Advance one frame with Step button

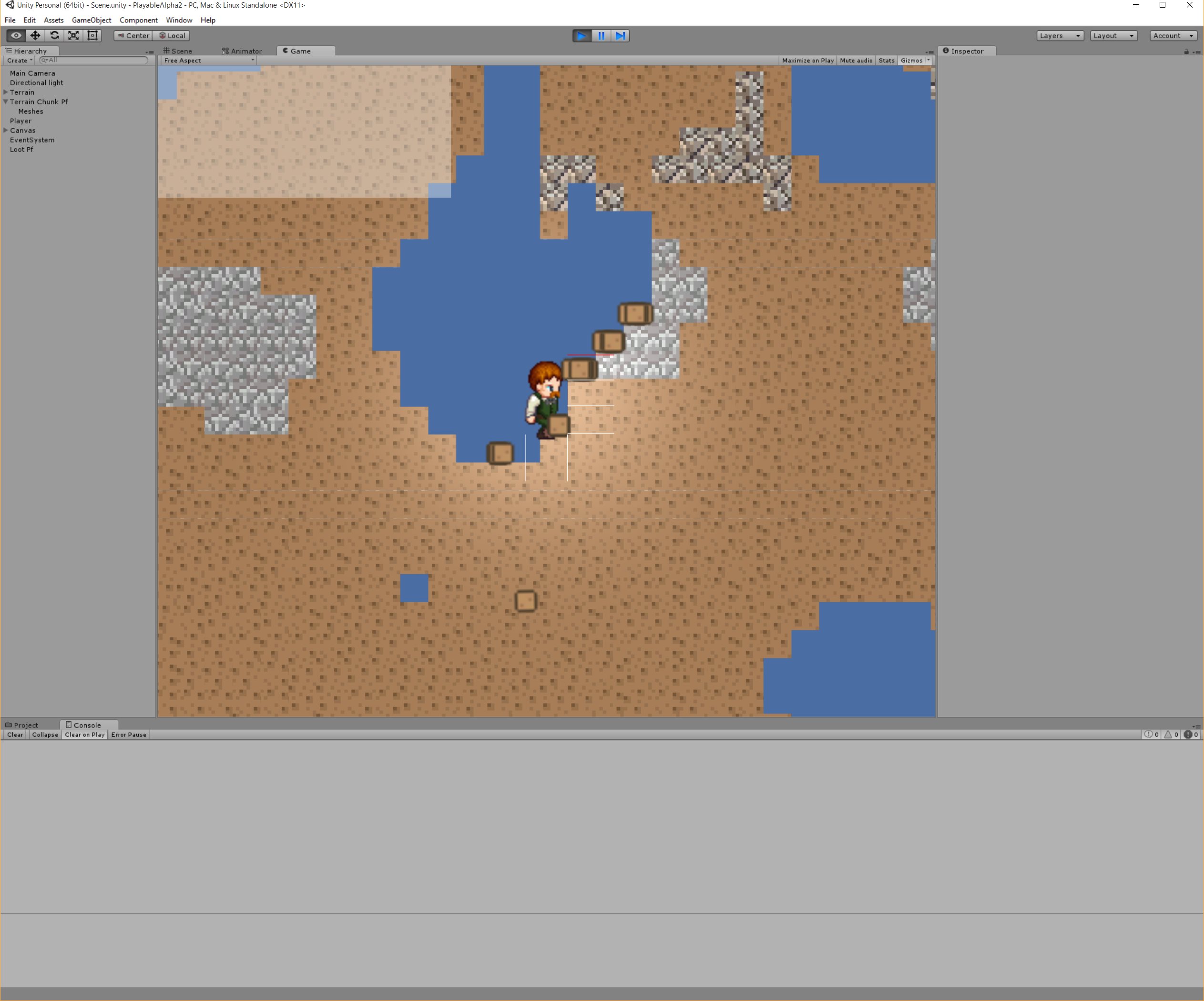pyautogui.click(x=620, y=36)
